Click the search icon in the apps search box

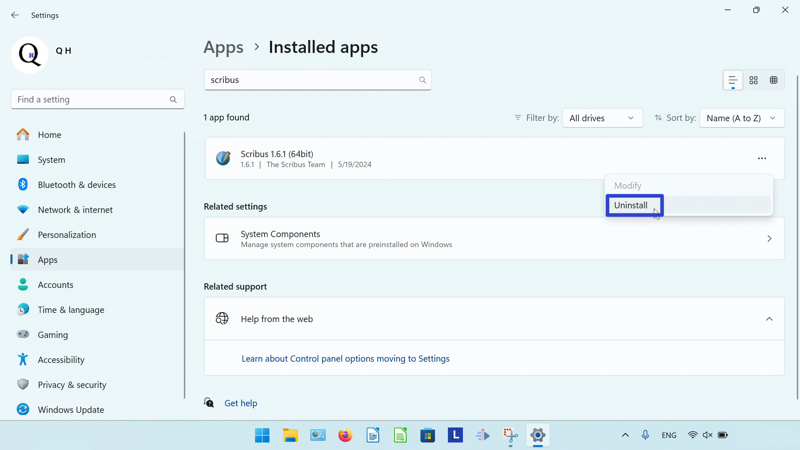tap(422, 80)
